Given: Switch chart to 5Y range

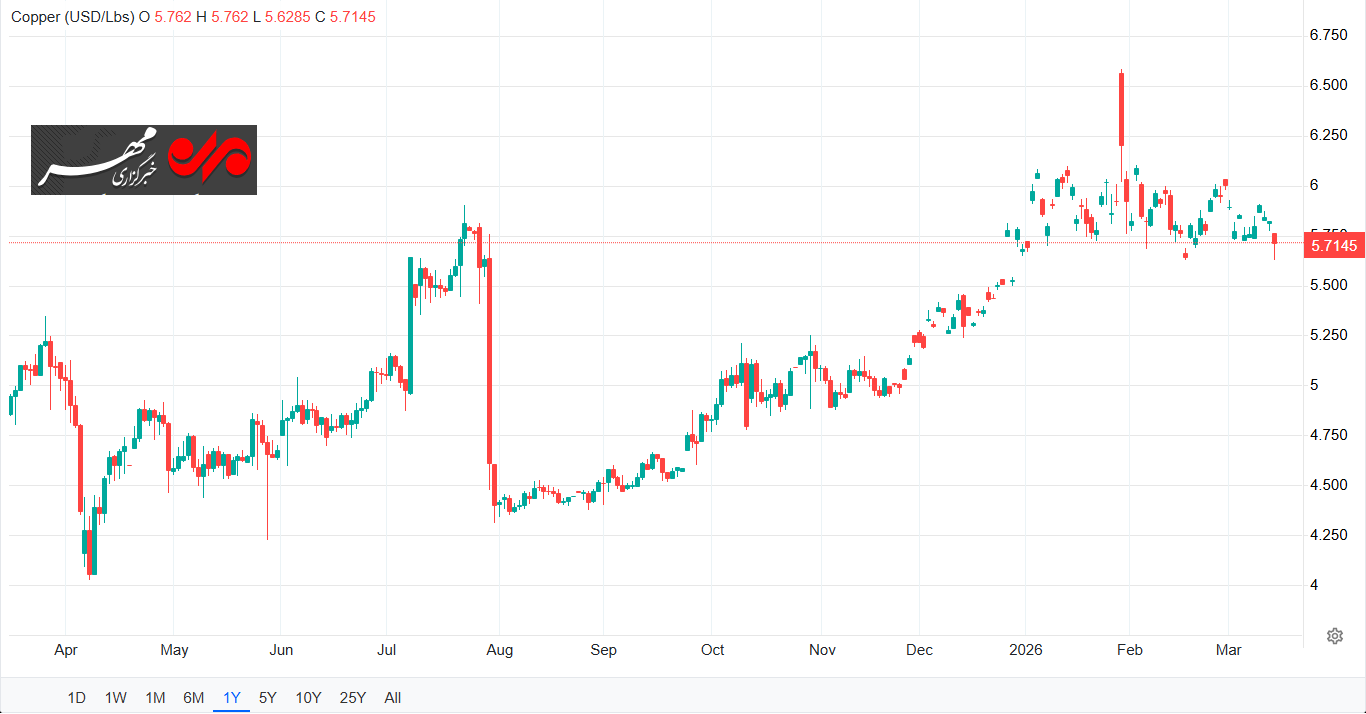Looking at the screenshot, I should 268,698.
